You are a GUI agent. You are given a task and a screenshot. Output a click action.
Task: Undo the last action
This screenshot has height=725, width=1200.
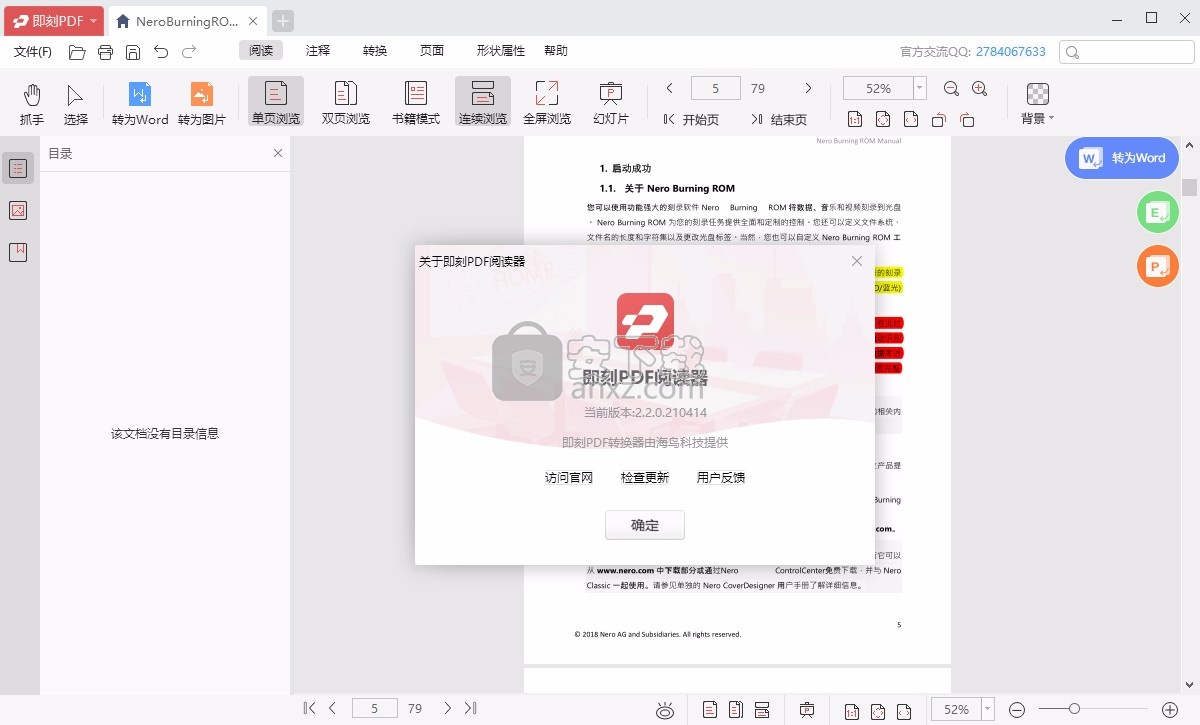pos(161,51)
